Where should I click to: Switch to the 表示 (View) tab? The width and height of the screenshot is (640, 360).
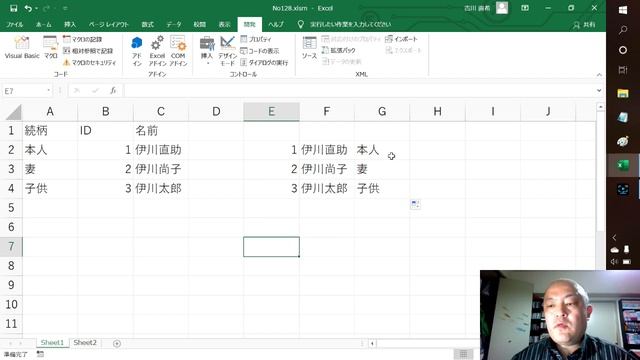point(224,24)
